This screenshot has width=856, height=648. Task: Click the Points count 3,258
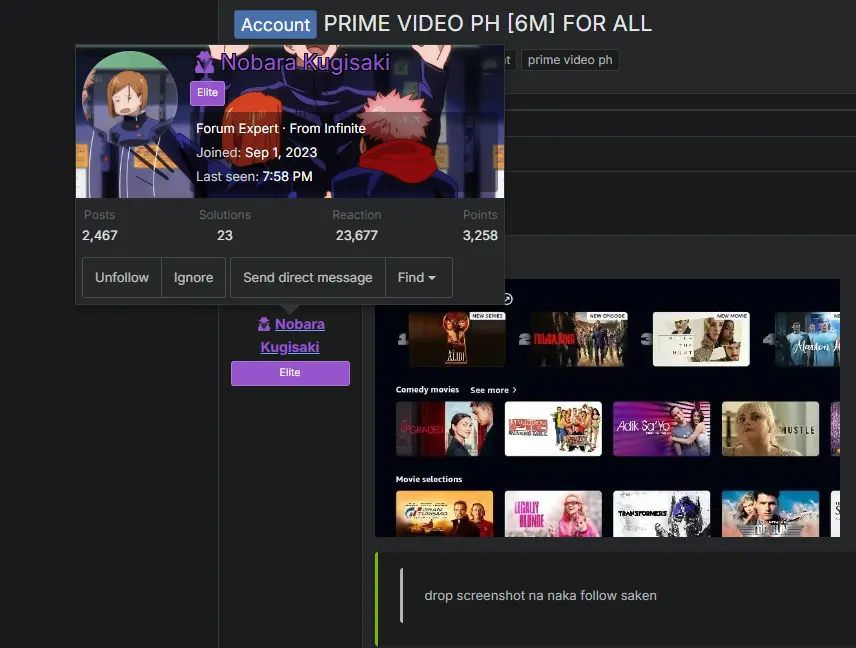point(480,235)
